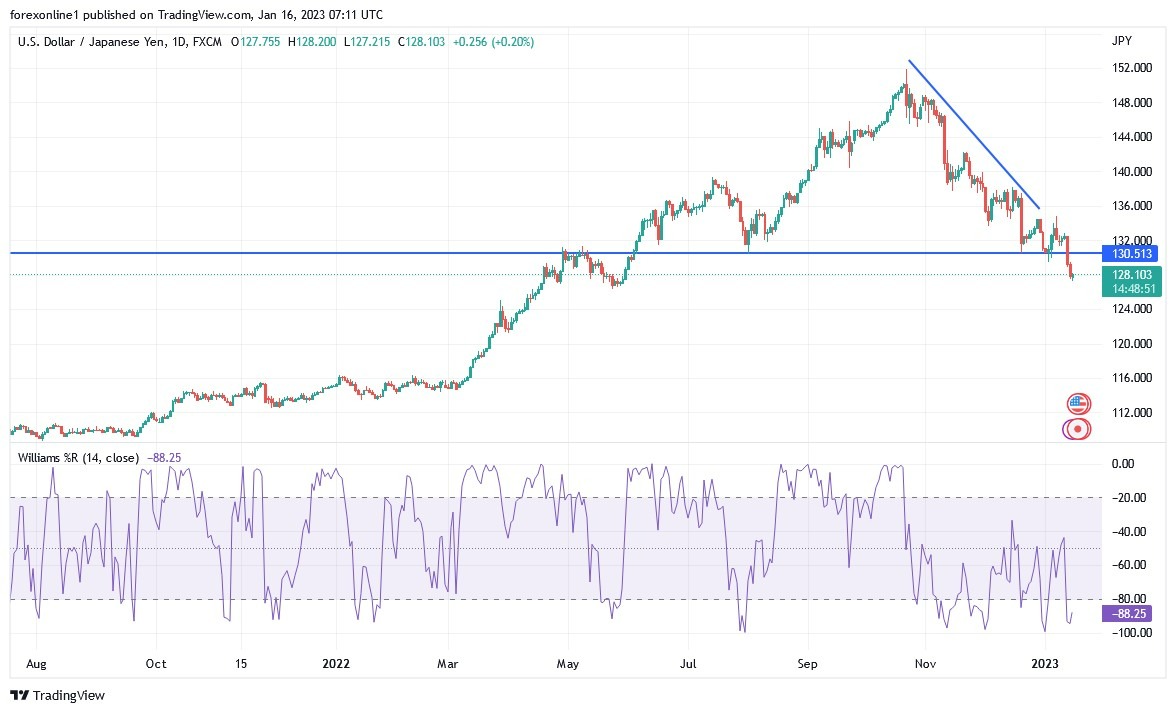This screenshot has width=1176, height=713.
Task: Select the red dot event marker icon
Action: tap(1076, 428)
